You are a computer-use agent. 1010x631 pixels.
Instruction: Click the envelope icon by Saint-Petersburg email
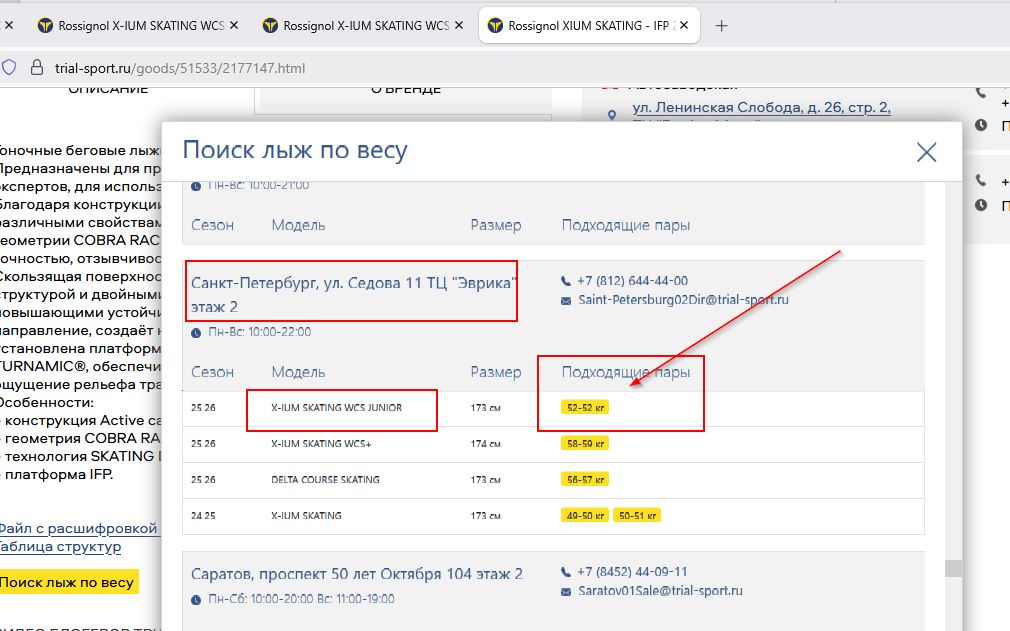pyautogui.click(x=566, y=300)
